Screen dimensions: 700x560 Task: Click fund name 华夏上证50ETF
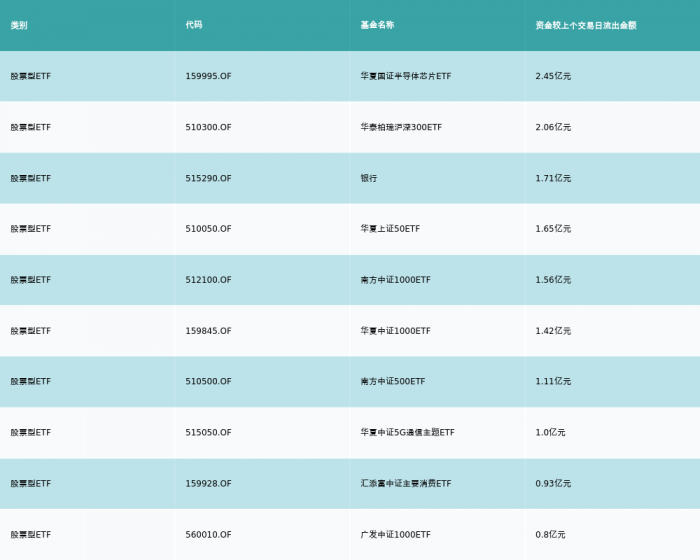tap(390, 229)
